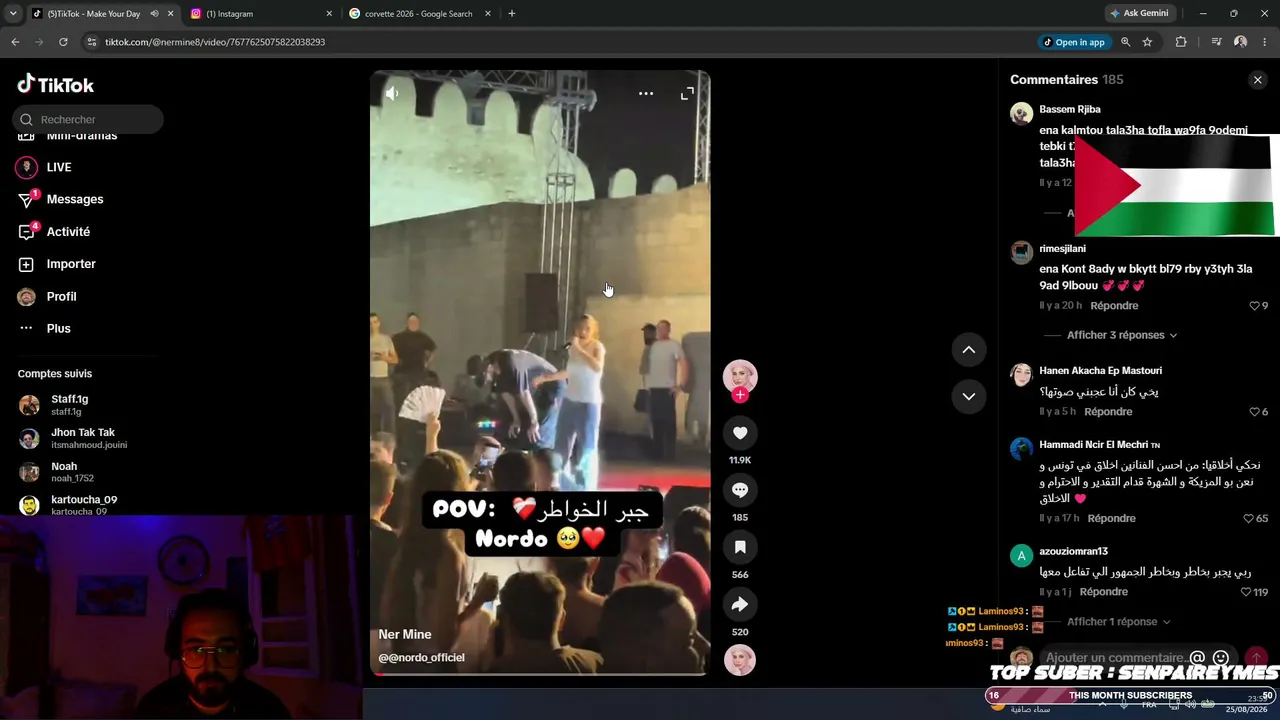Like Hammadi Ncir El Mechri's comment
This screenshot has height=720, width=1280.
1248,519
